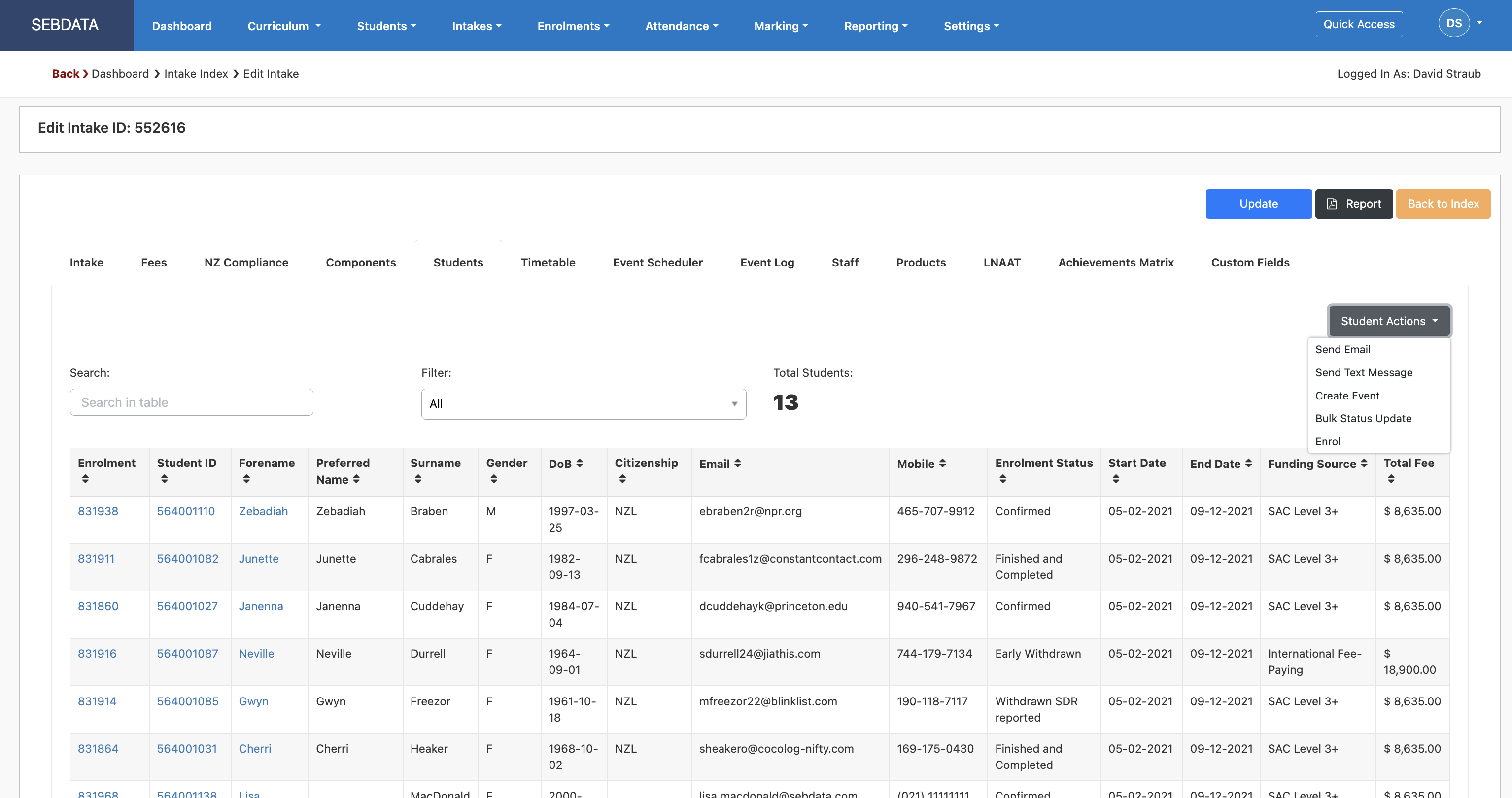Sort by Enrolment column arrows
Screen dimensions: 1512x798
[85, 479]
